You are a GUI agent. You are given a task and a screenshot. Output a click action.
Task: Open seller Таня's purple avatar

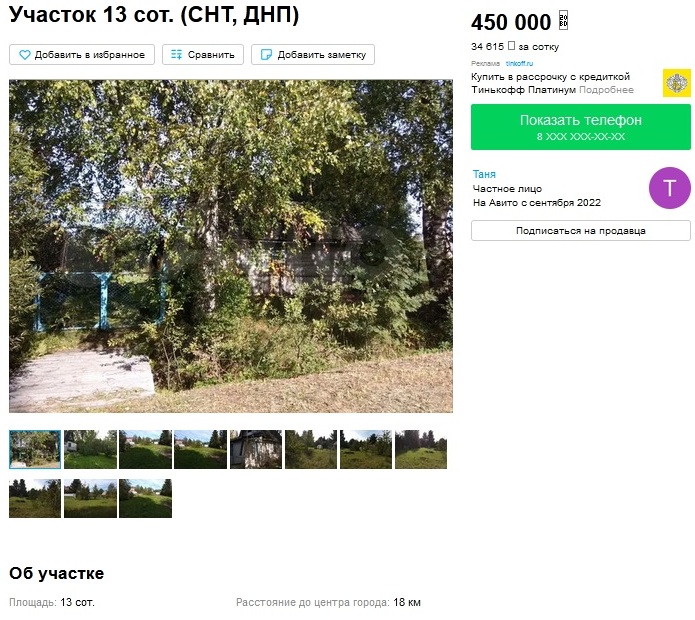[669, 188]
